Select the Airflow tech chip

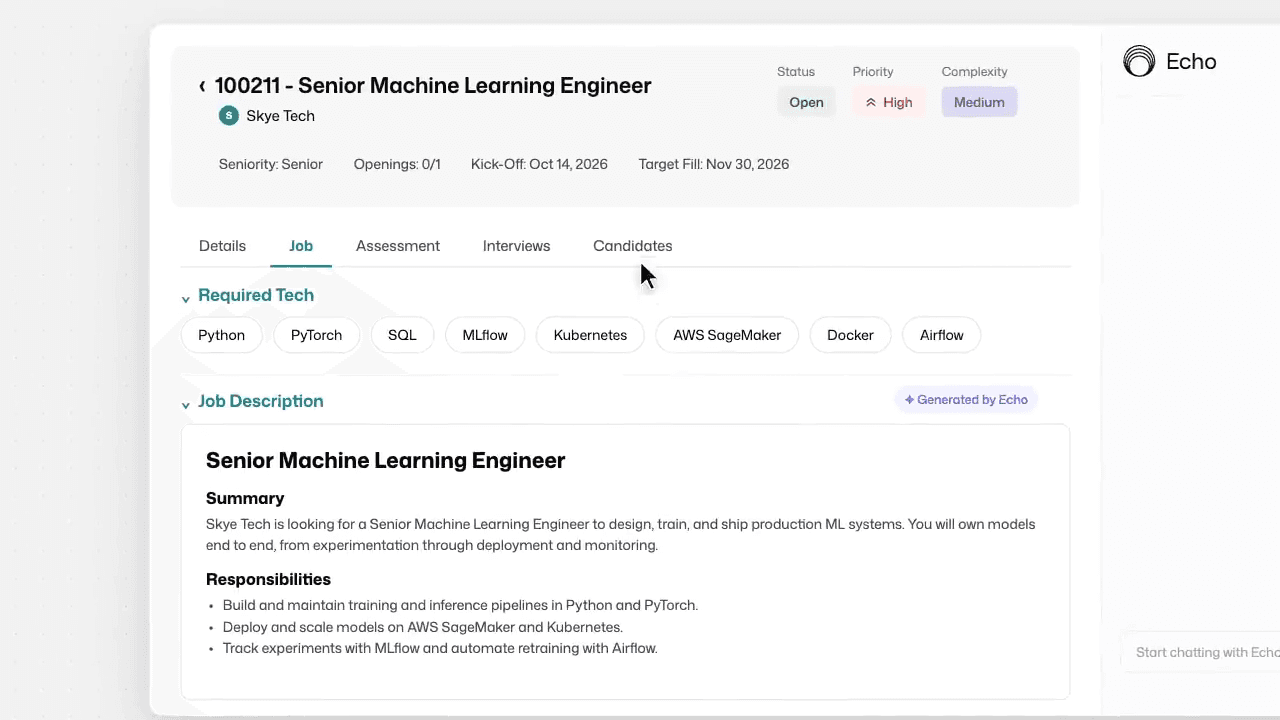click(x=942, y=335)
